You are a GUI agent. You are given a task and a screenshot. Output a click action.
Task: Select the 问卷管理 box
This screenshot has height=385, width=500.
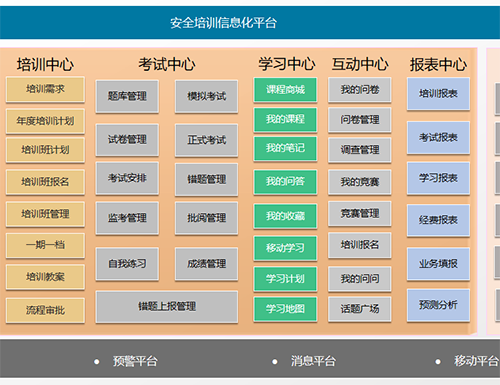click(x=360, y=120)
